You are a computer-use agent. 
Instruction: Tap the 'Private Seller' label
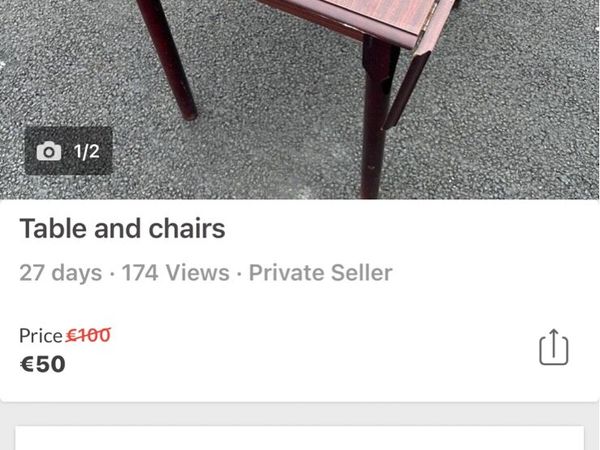coord(321,273)
